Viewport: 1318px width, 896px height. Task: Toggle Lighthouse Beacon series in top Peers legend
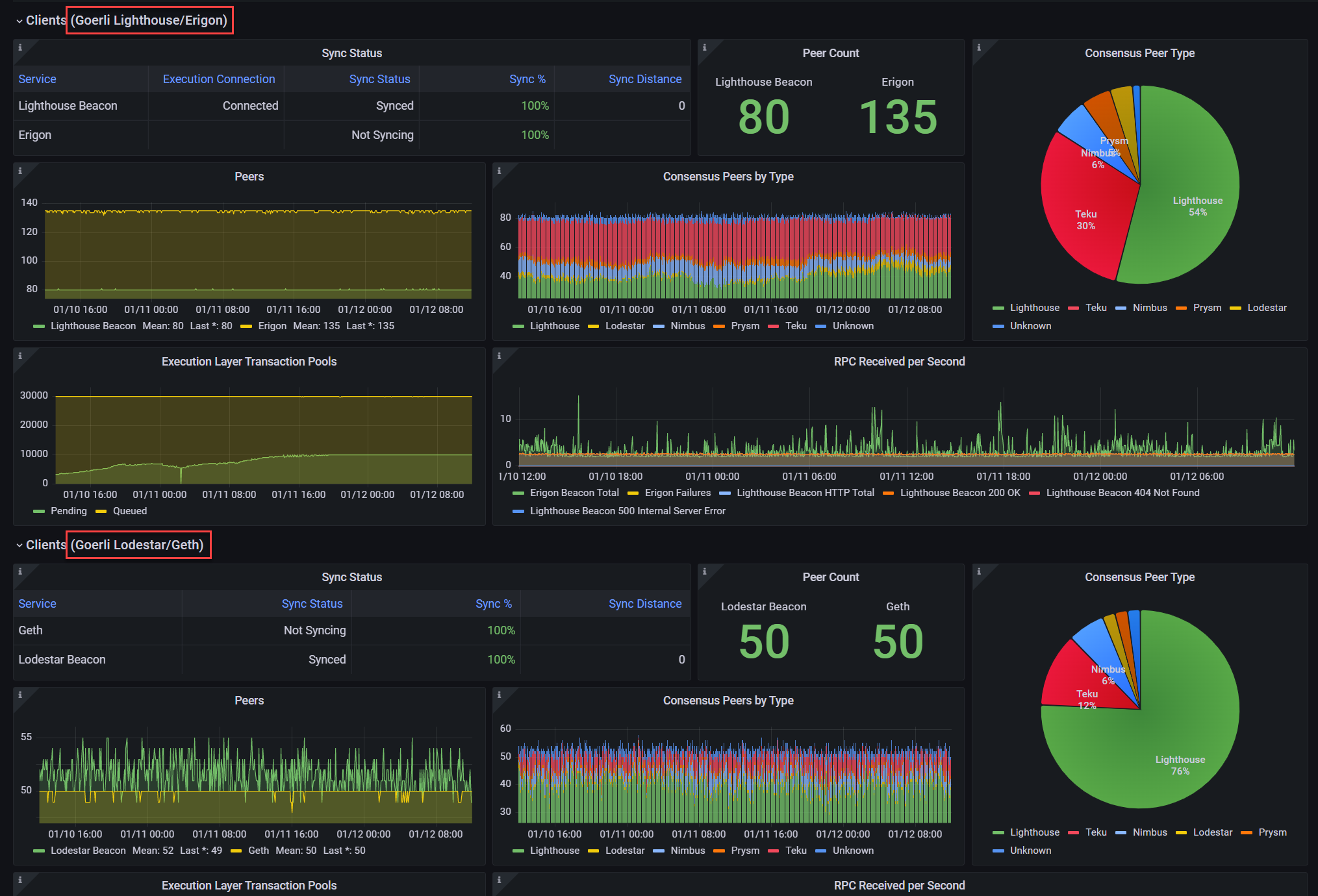point(93,326)
